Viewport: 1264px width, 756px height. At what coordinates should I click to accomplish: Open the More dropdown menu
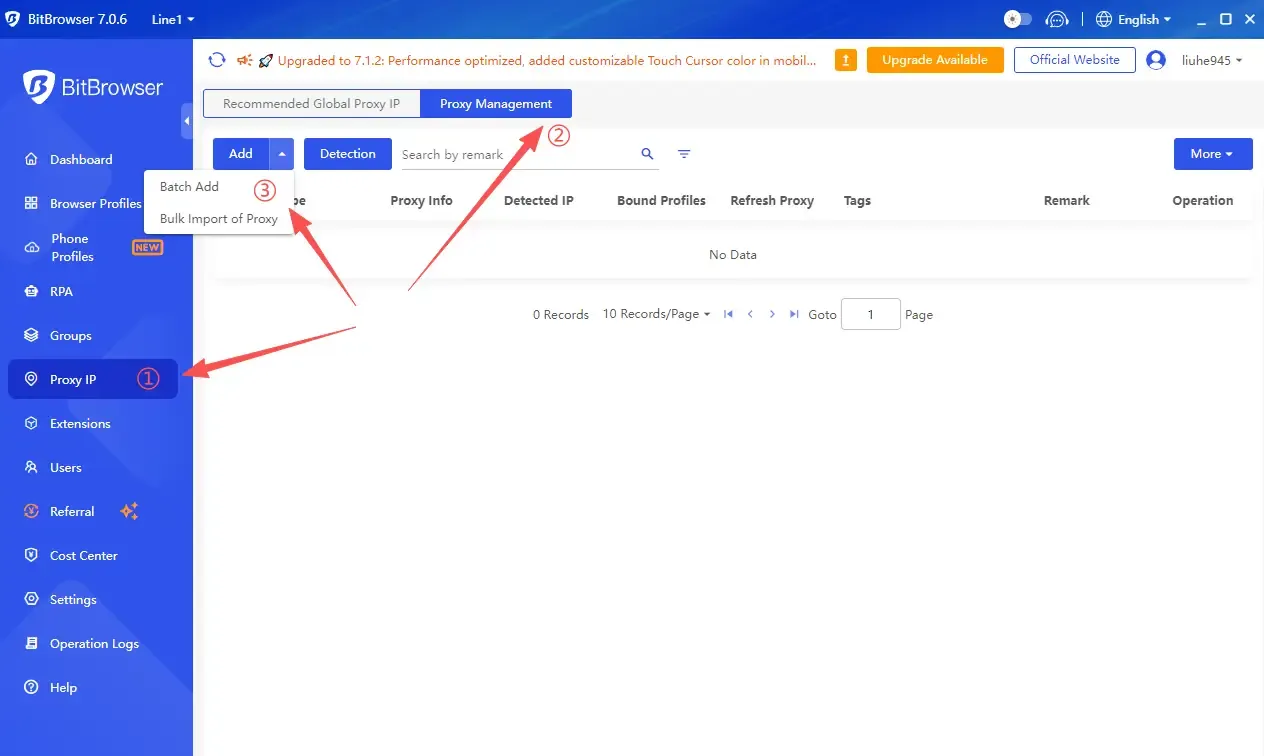(1212, 154)
